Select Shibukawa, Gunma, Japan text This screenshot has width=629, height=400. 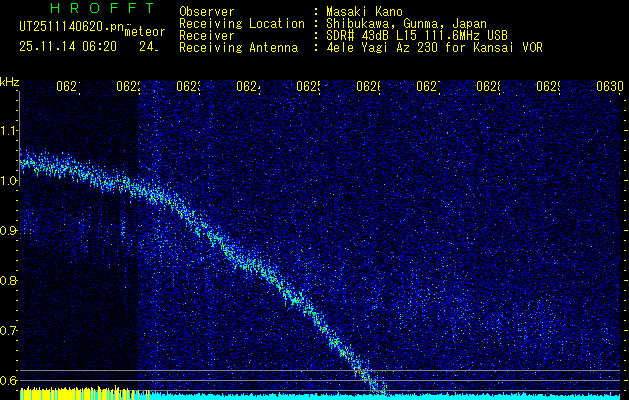406,24
